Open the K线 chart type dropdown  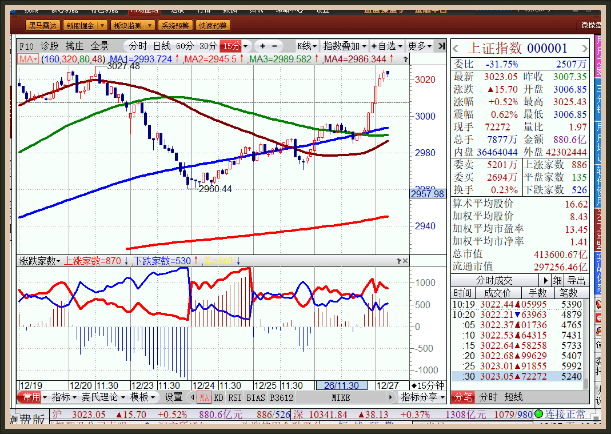click(x=307, y=46)
